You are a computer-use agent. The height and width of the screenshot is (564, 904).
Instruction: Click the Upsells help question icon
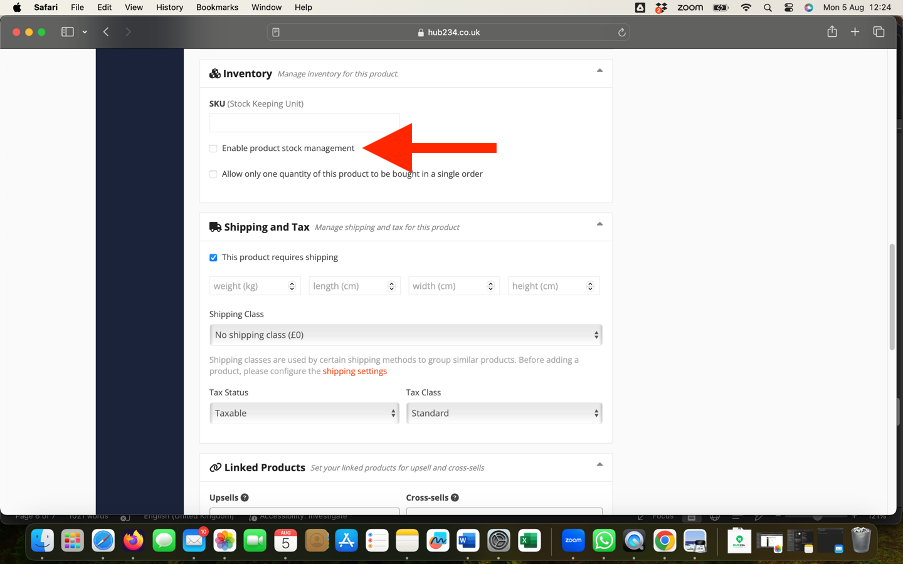click(245, 497)
